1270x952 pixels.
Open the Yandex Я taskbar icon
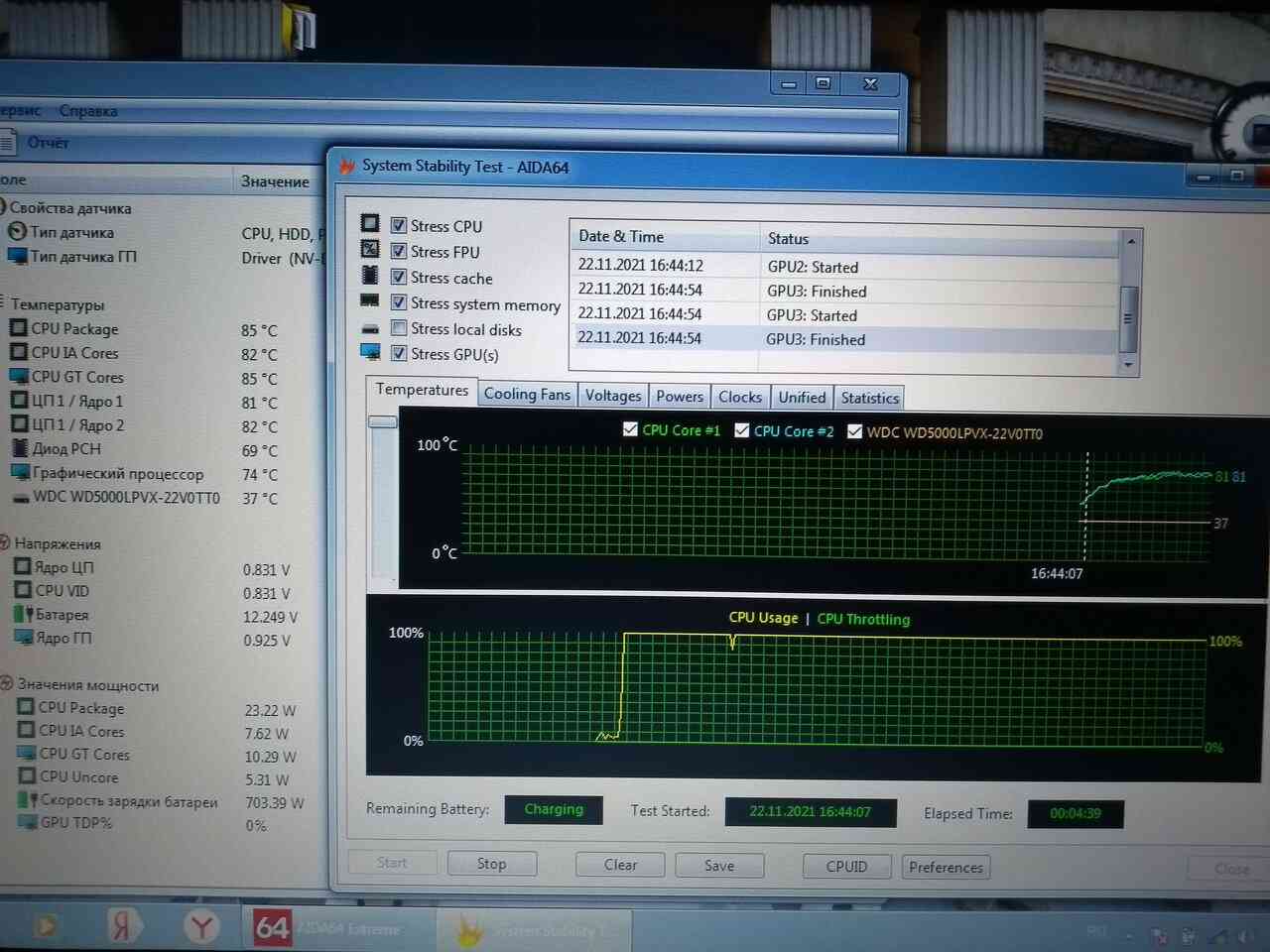coord(123,925)
